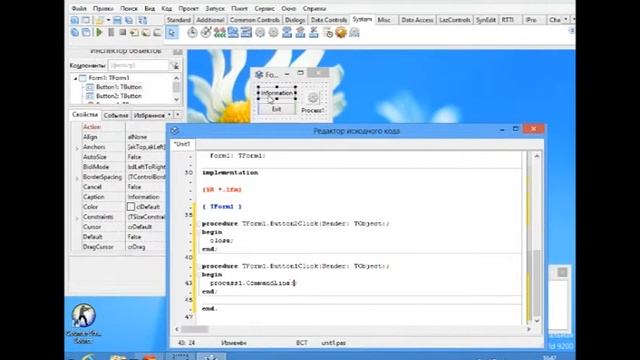
Task: Expand the Constraints property
Action: point(77,218)
